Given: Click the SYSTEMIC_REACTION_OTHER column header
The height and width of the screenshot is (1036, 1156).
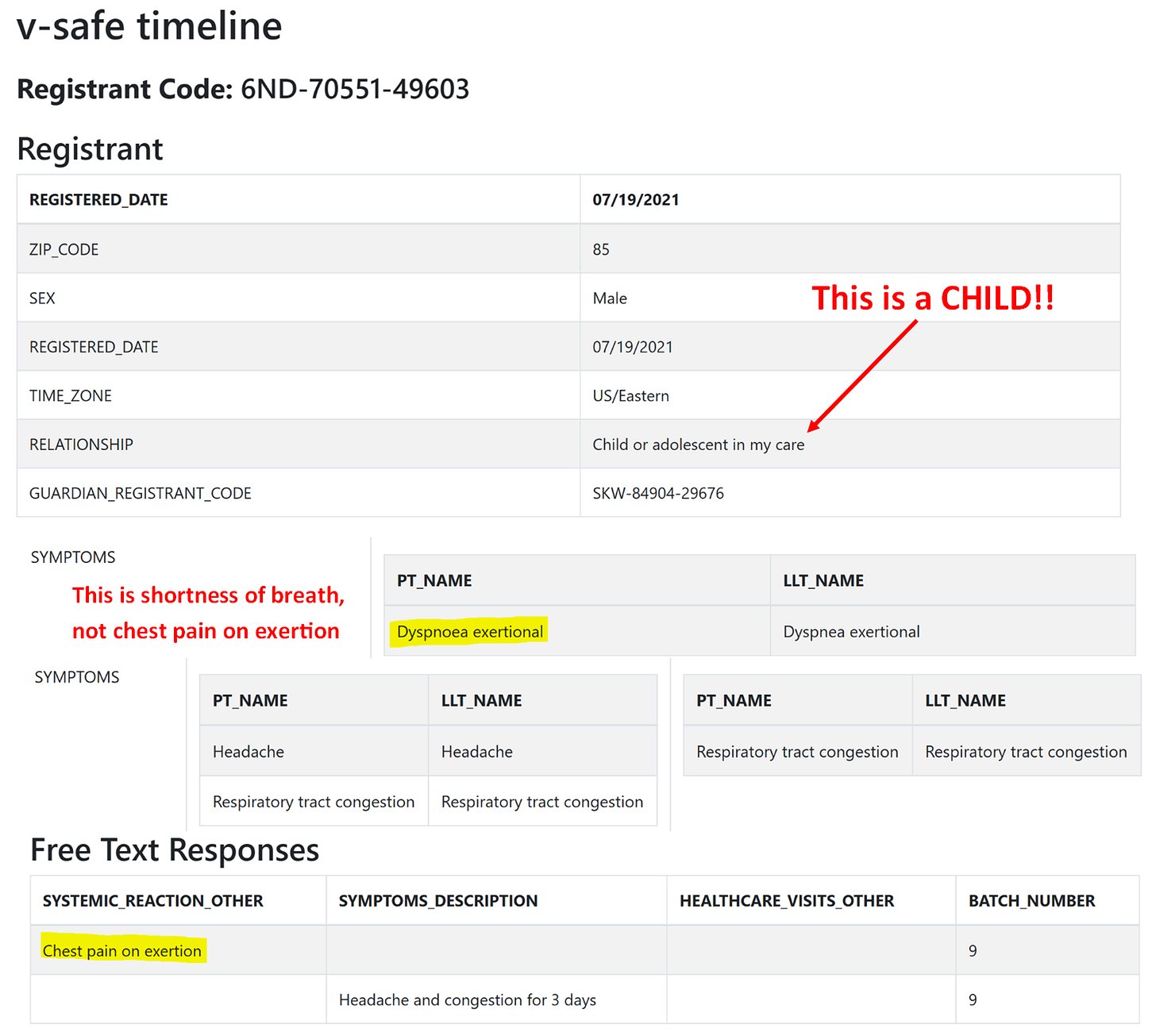Looking at the screenshot, I should pos(179,900).
